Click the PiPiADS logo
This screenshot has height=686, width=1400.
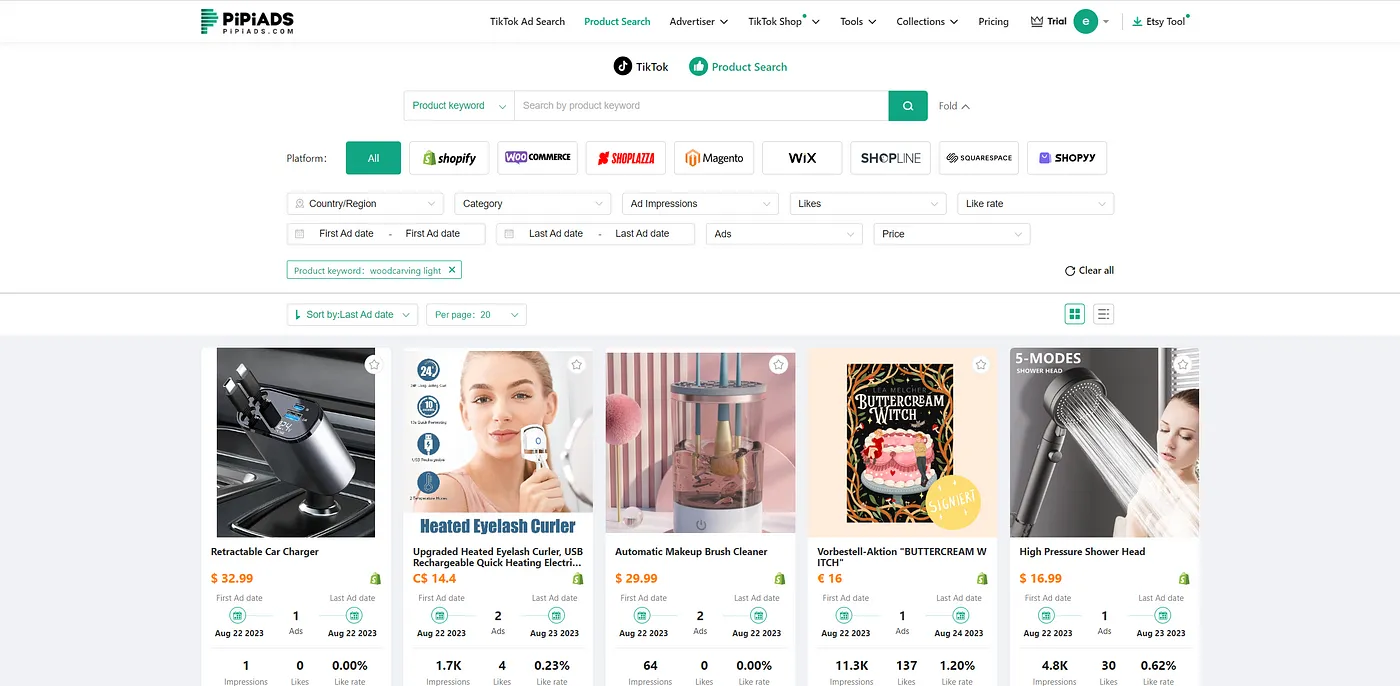coord(247,21)
